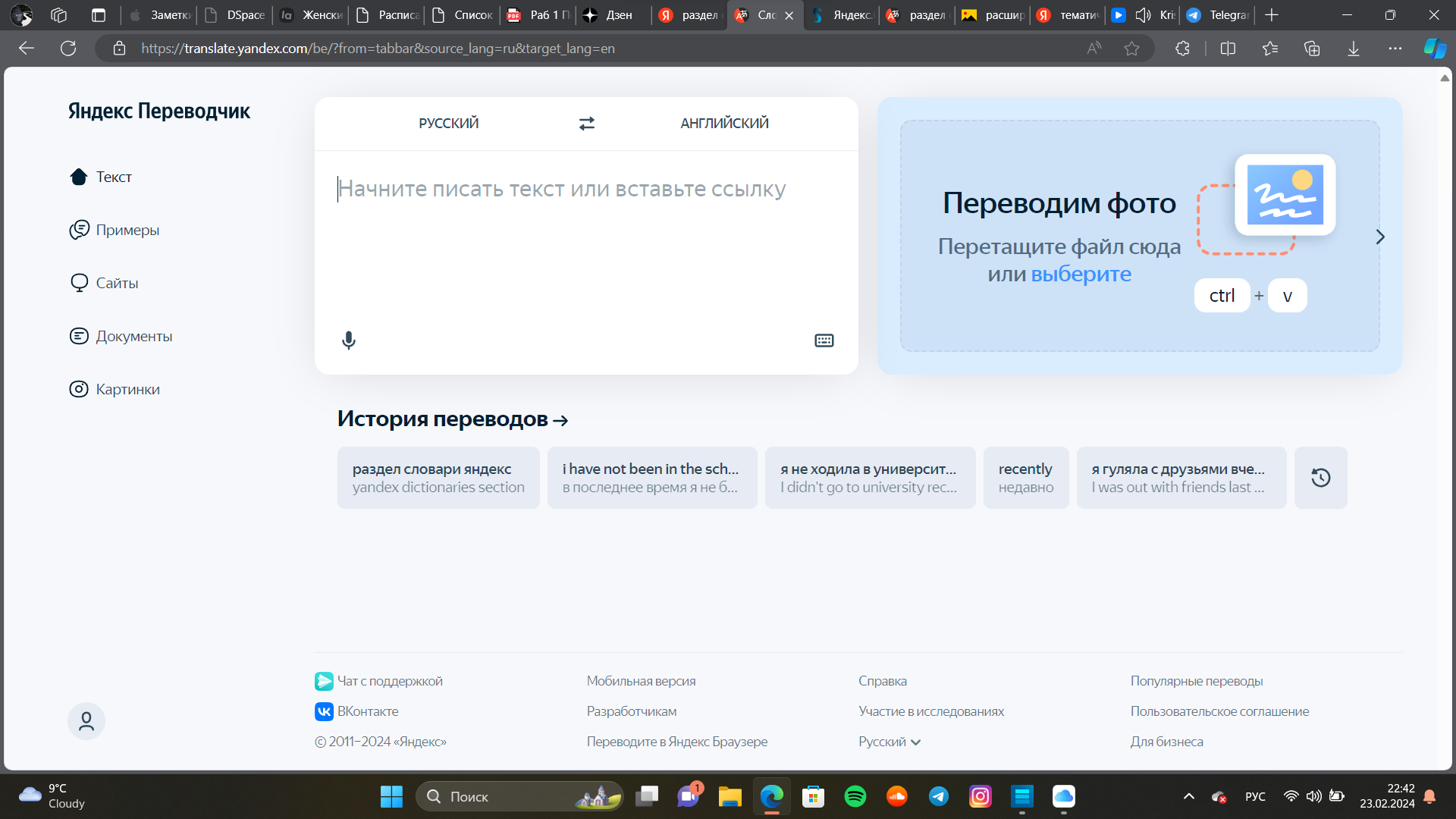Screen dimensions: 1456x819
Task: View site information lock icon
Action: tap(119, 49)
